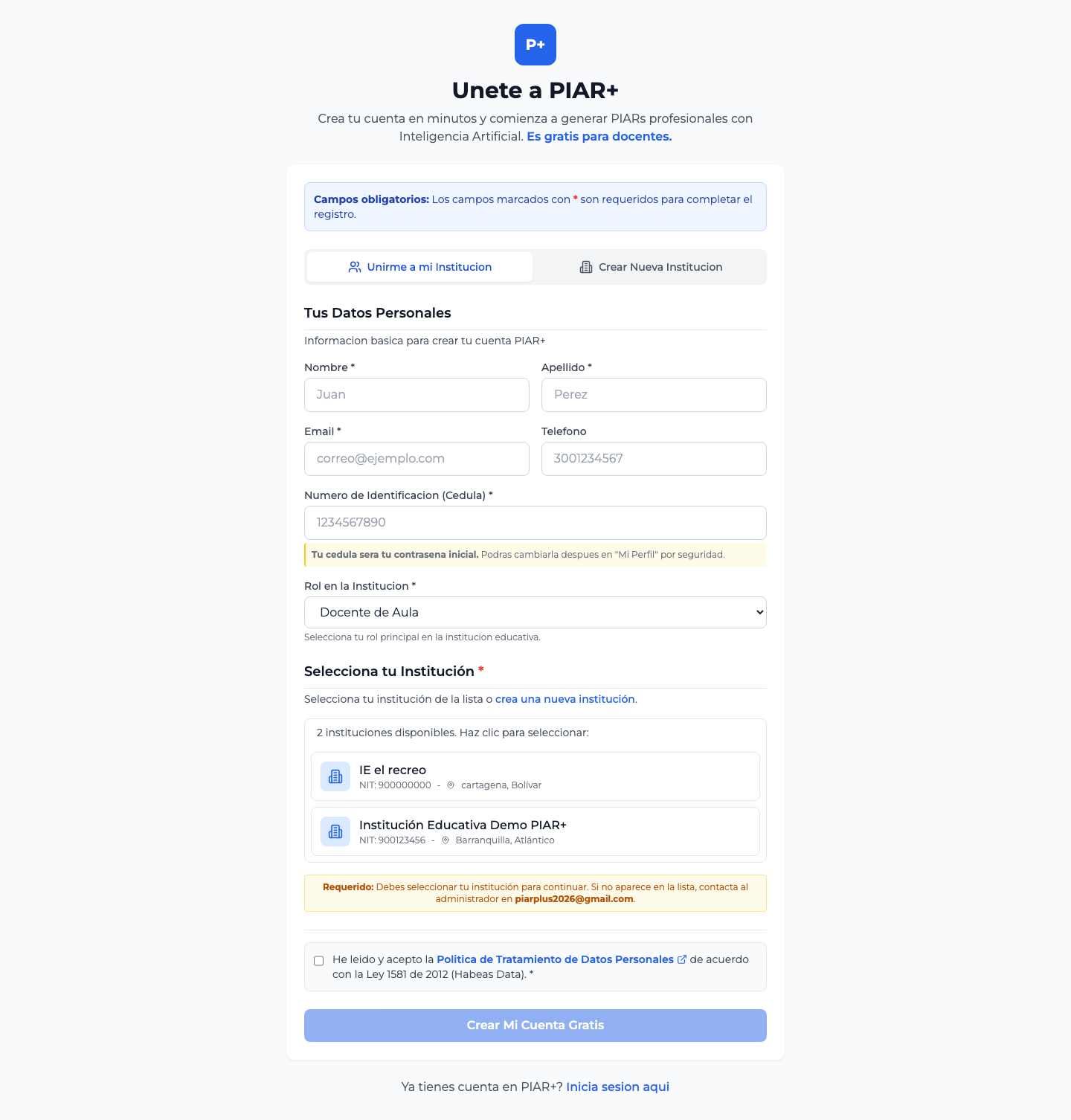Click into the Email input field
1071x1120 pixels.
(416, 459)
